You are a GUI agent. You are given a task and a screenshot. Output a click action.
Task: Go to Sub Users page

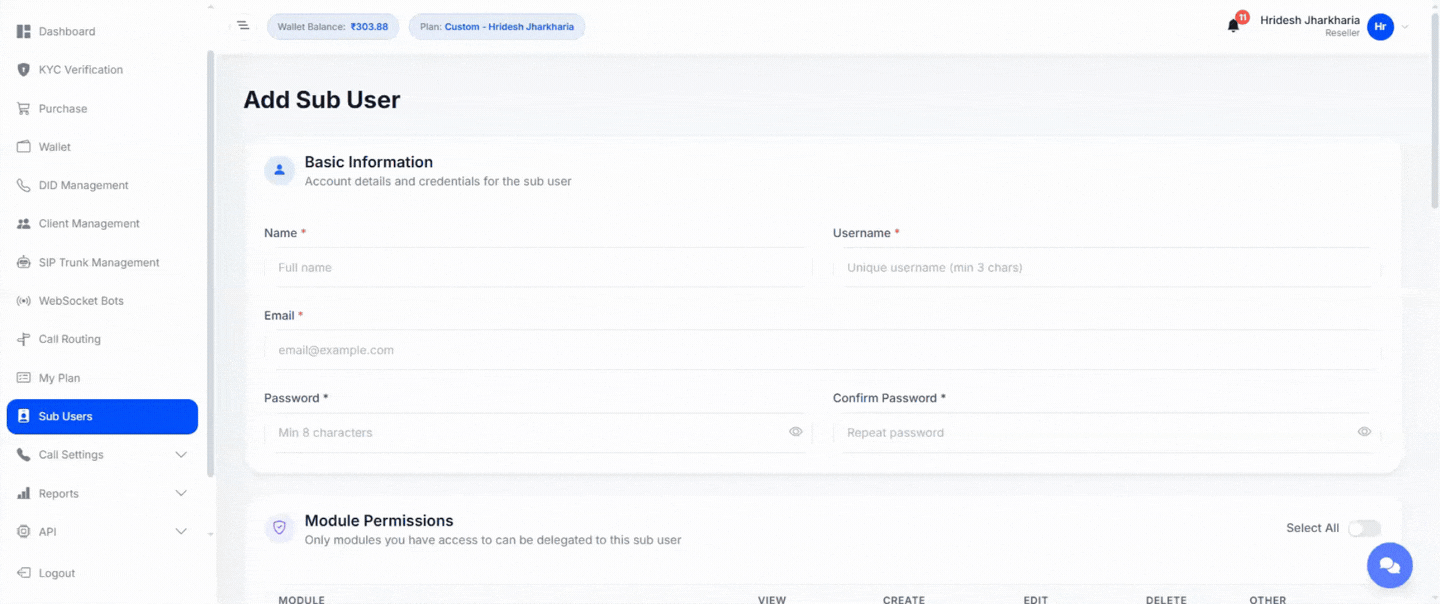point(102,417)
